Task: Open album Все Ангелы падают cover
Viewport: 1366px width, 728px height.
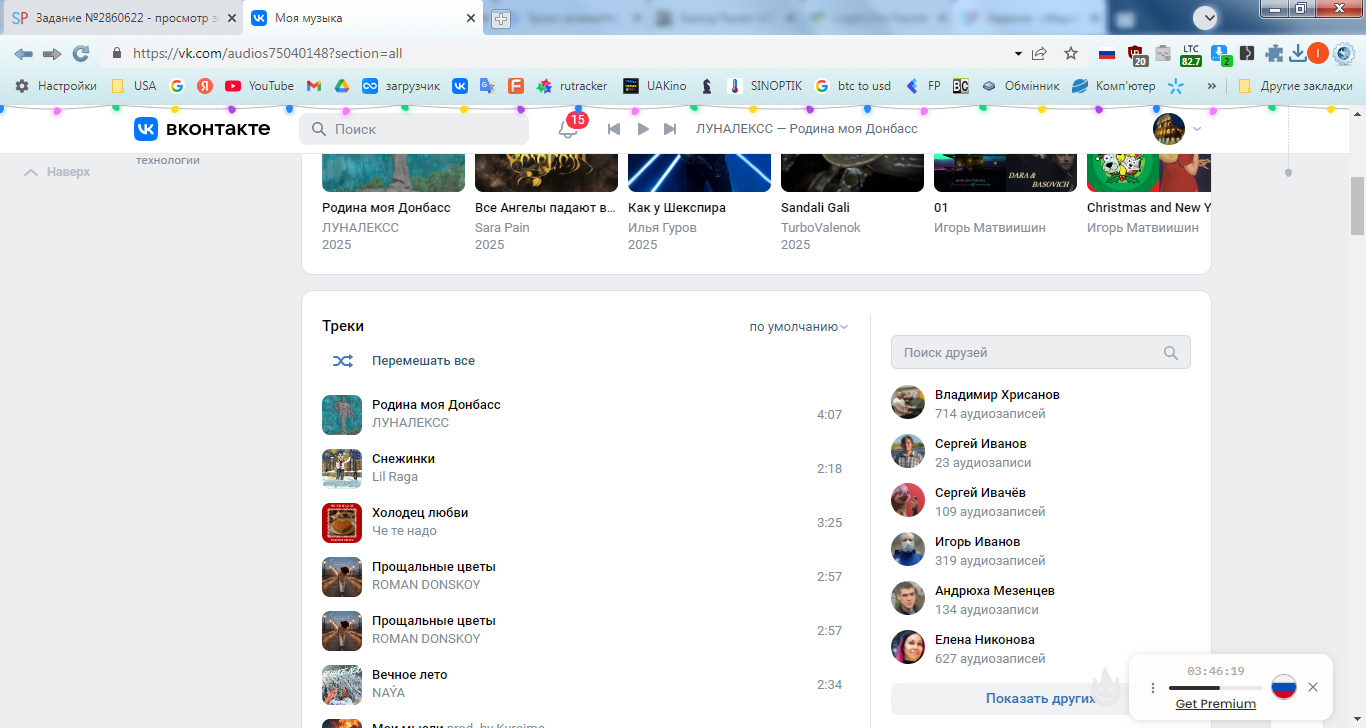Action: click(x=546, y=174)
